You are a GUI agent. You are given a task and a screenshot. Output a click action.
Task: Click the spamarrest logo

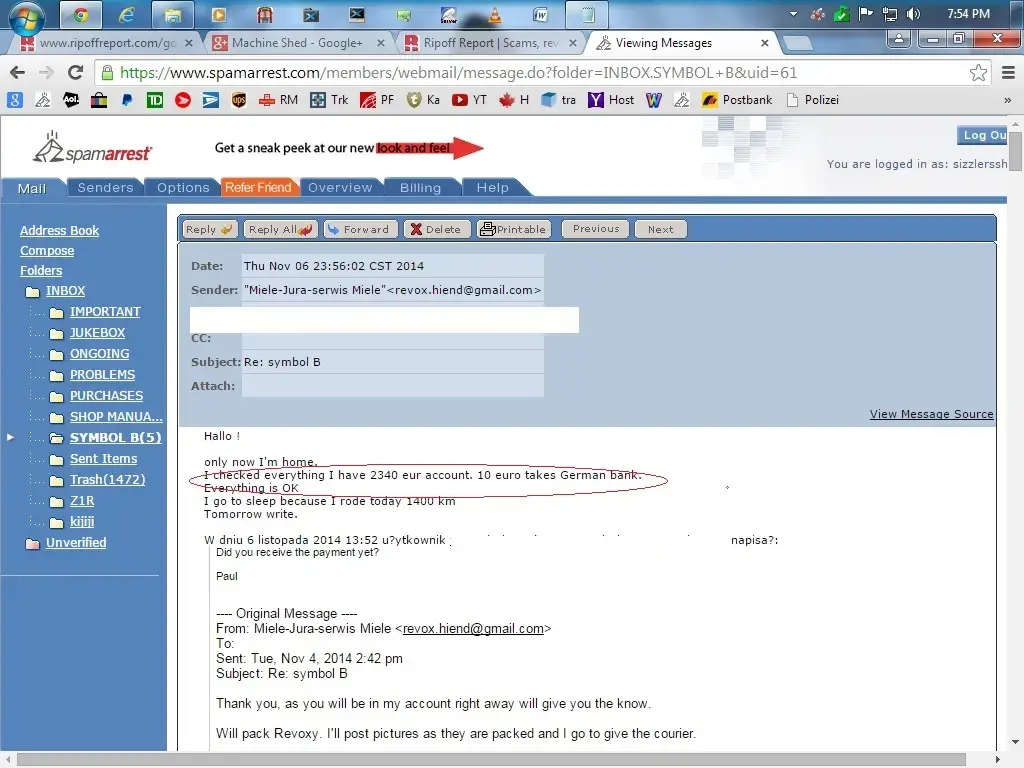tap(92, 150)
